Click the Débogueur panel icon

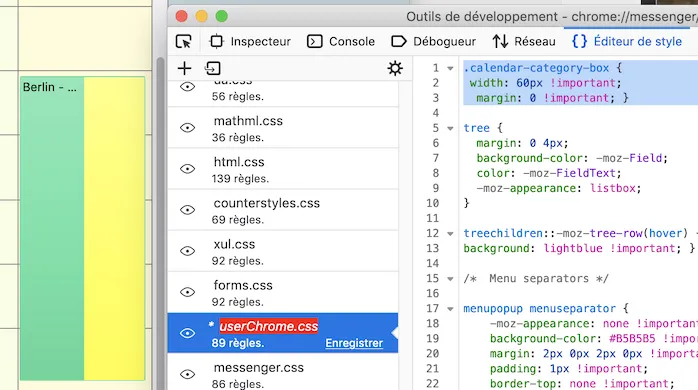(x=398, y=41)
